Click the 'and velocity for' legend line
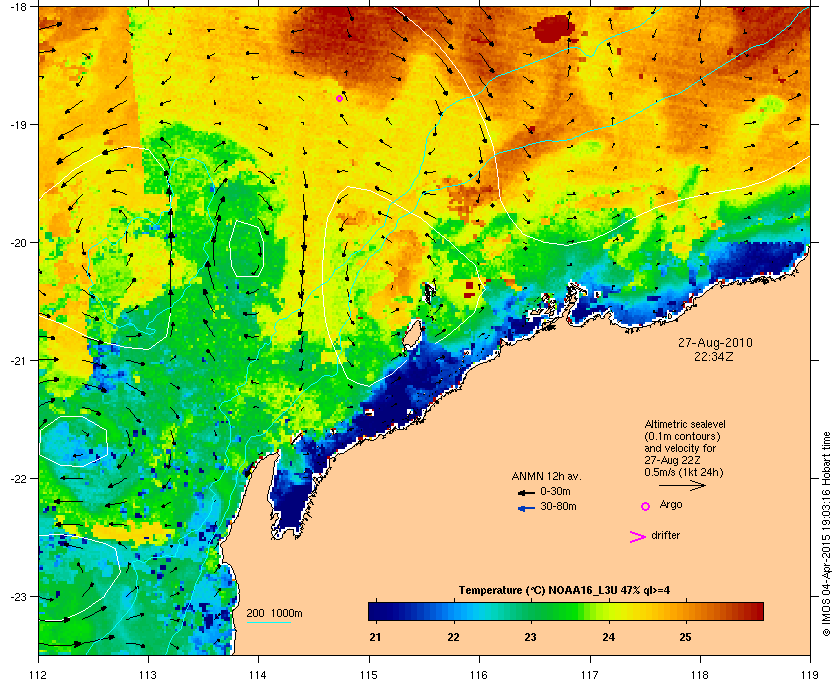Viewport: 840px width, 680px height. click(680, 448)
